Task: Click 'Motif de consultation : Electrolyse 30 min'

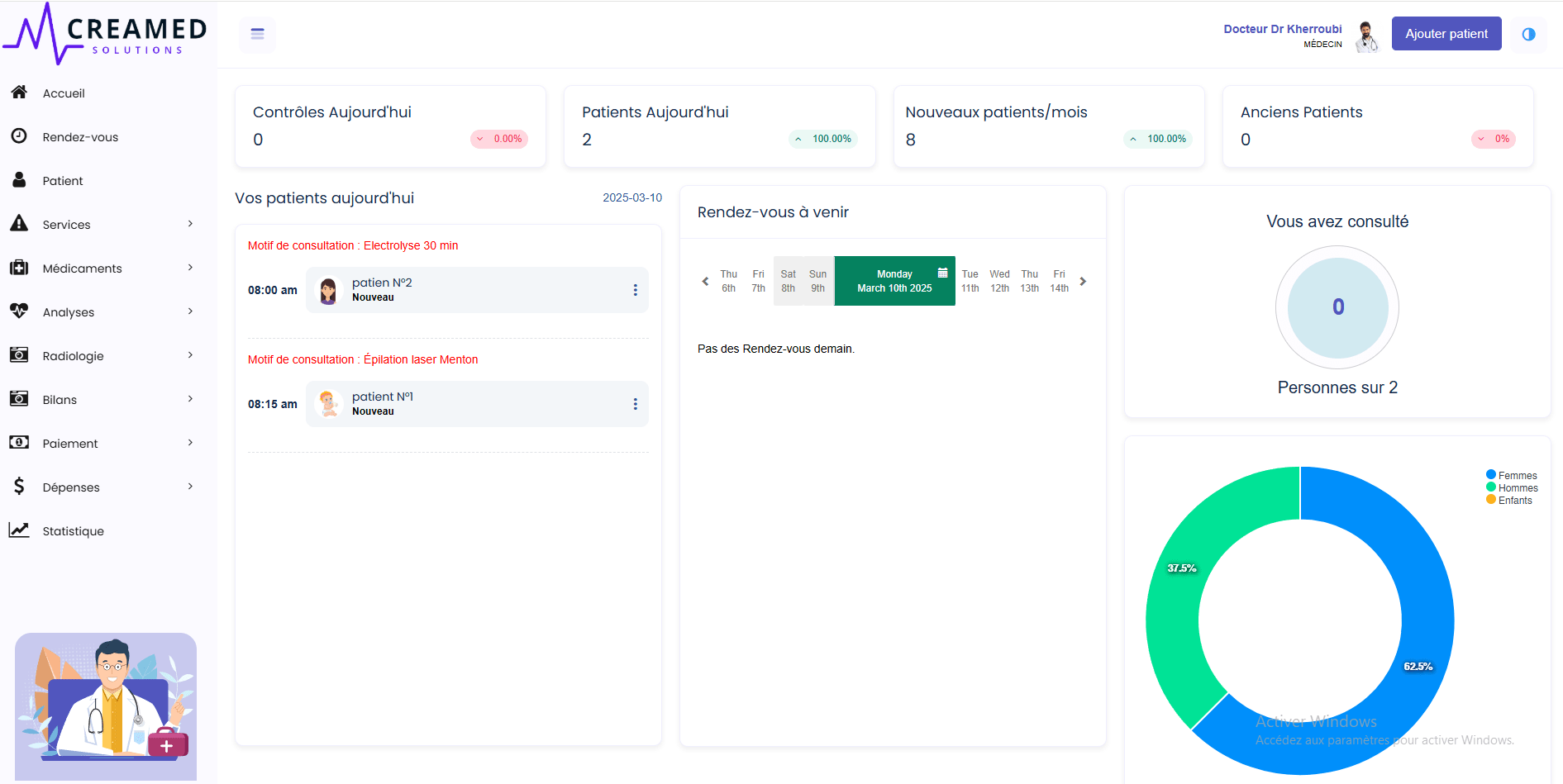Action: [x=353, y=245]
